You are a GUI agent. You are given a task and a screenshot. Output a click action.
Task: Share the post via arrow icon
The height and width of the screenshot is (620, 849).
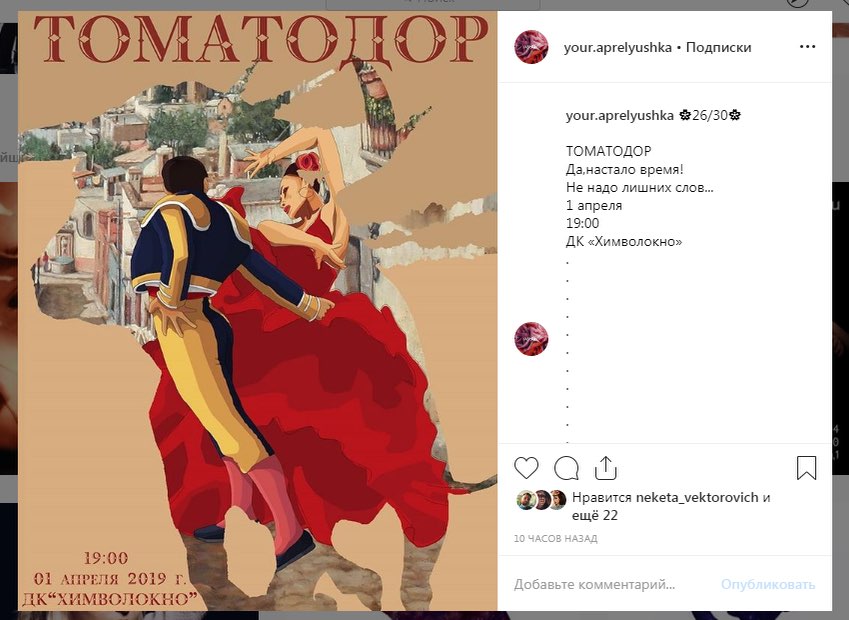coord(605,468)
